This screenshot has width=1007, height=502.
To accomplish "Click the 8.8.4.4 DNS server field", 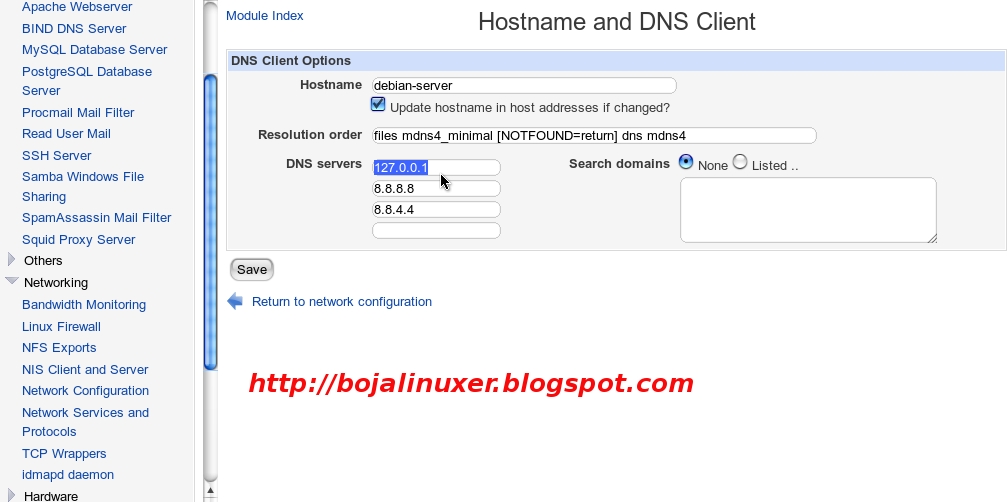I will [x=436, y=209].
